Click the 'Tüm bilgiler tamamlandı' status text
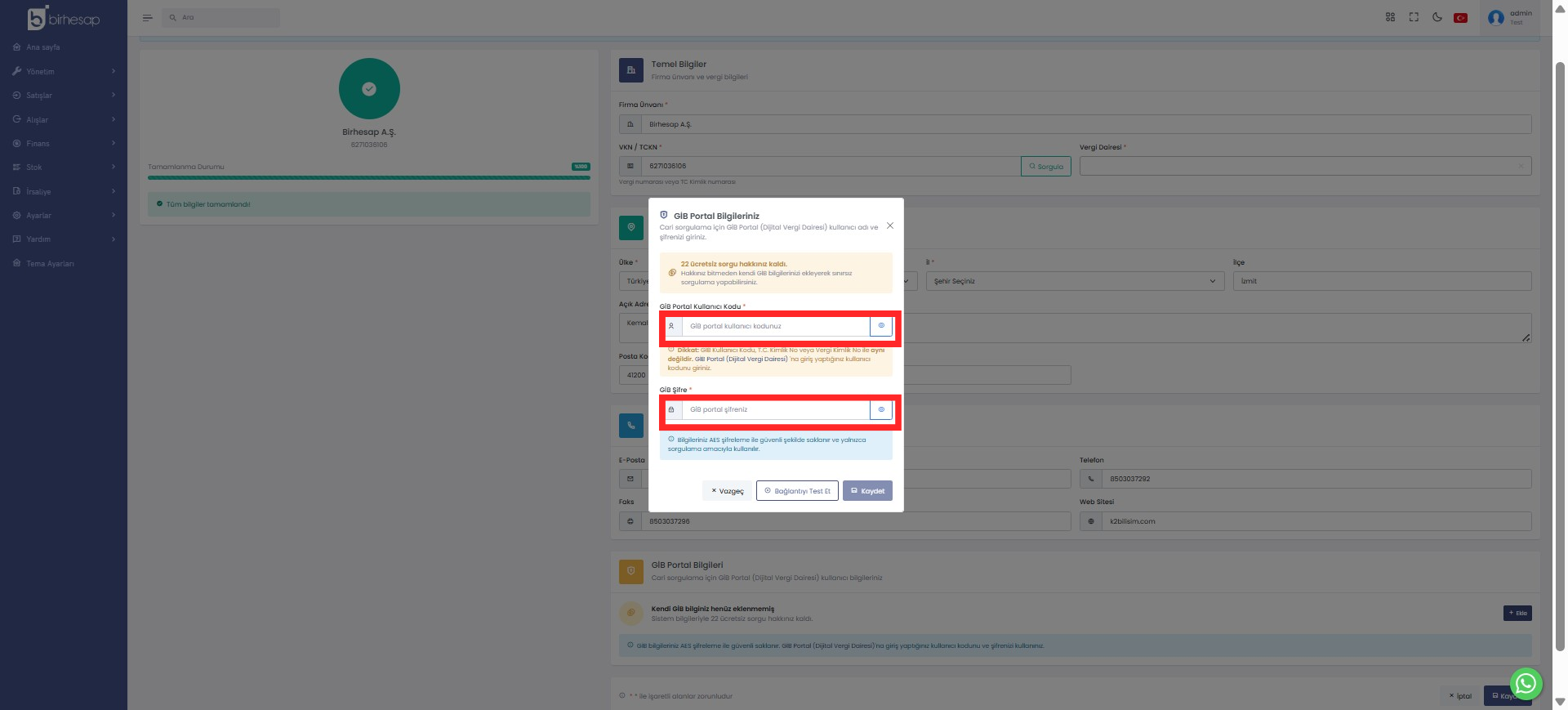Screen dimensions: 1568x710 [x=208, y=204]
